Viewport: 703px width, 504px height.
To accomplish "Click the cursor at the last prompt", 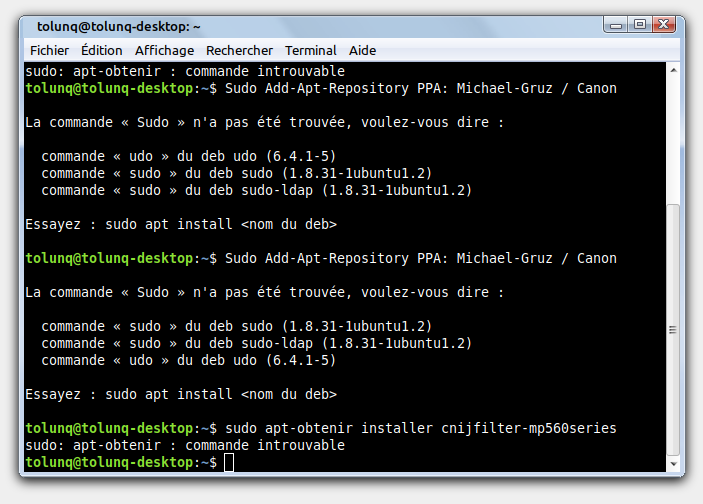I will pos(229,462).
